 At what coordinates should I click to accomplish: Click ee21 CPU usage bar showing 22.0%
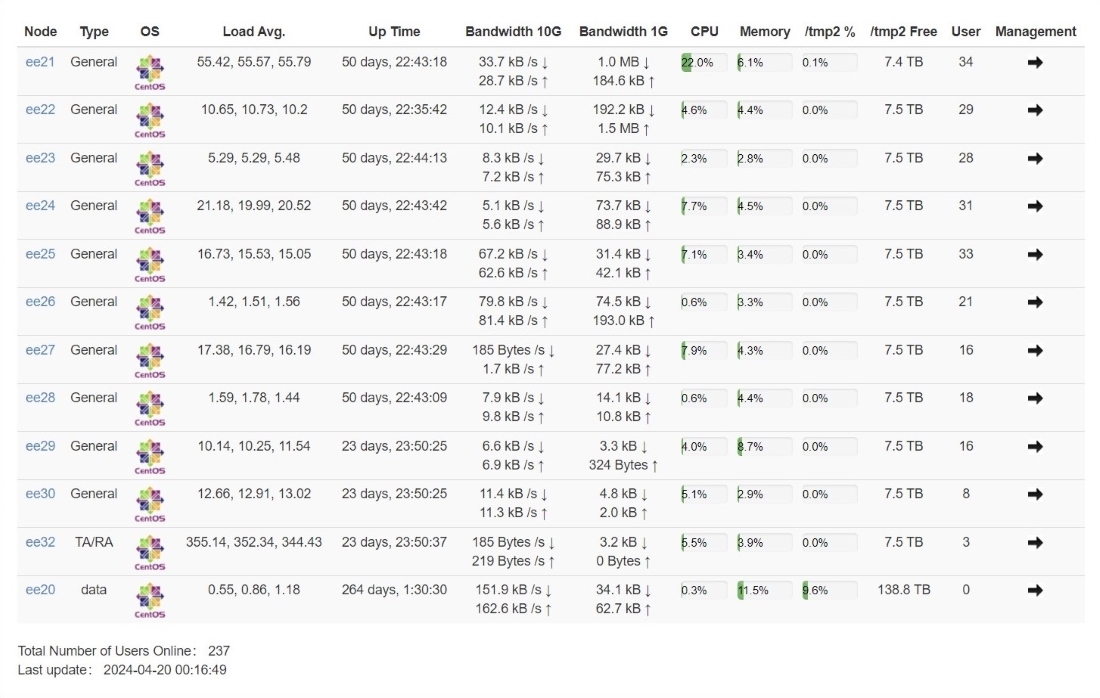(704, 62)
